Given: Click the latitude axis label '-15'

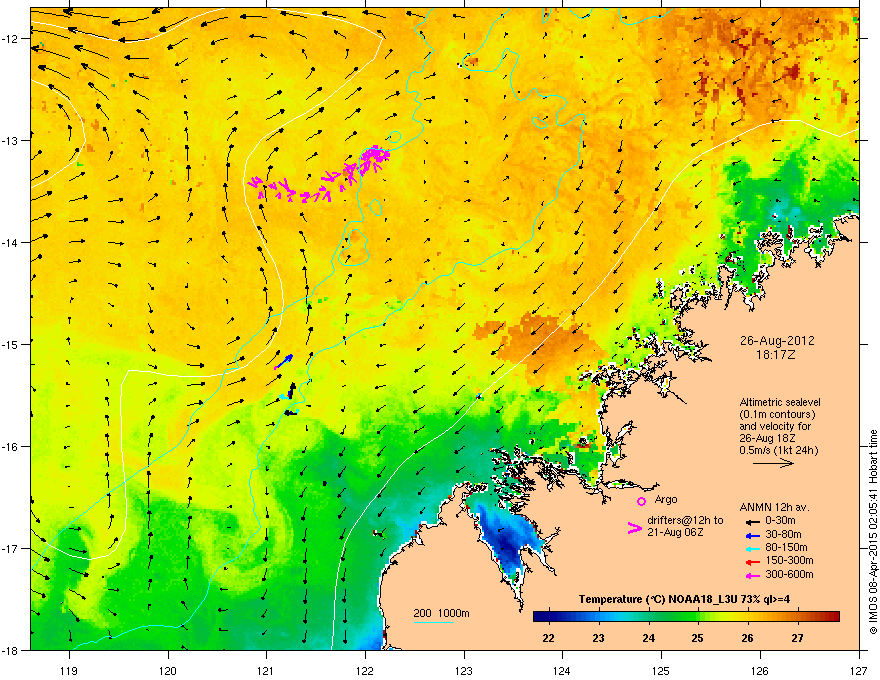Looking at the screenshot, I should [11, 344].
